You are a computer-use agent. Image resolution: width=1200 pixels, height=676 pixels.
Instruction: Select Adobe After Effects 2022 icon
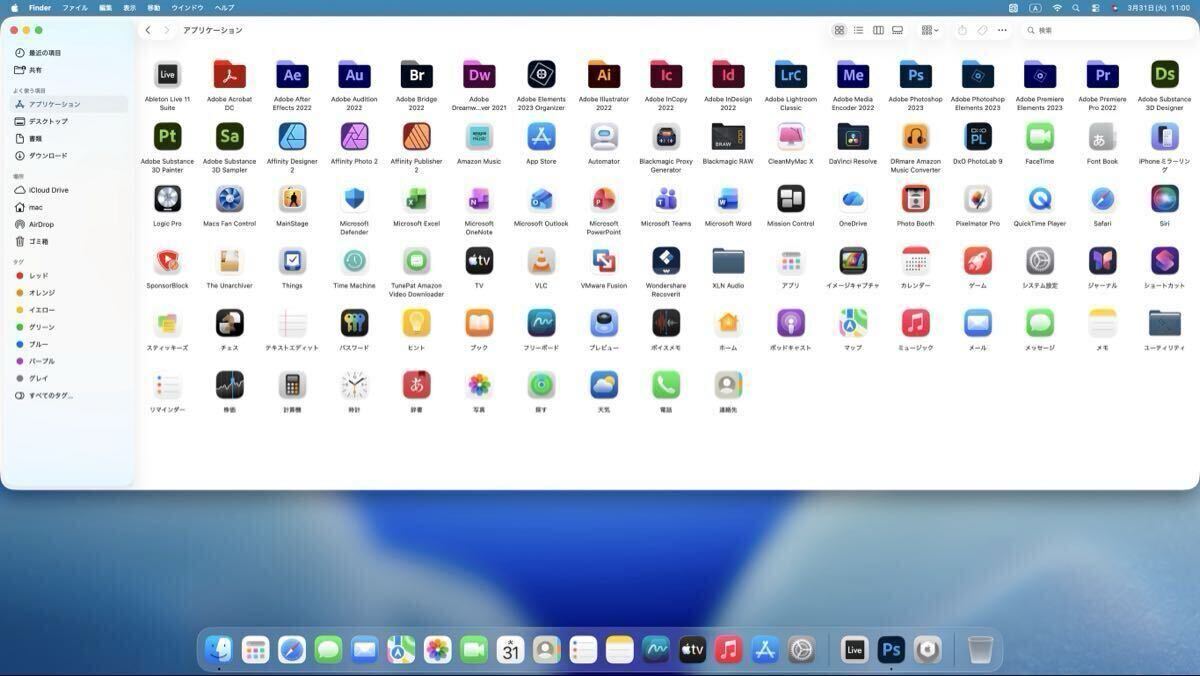coord(292,75)
